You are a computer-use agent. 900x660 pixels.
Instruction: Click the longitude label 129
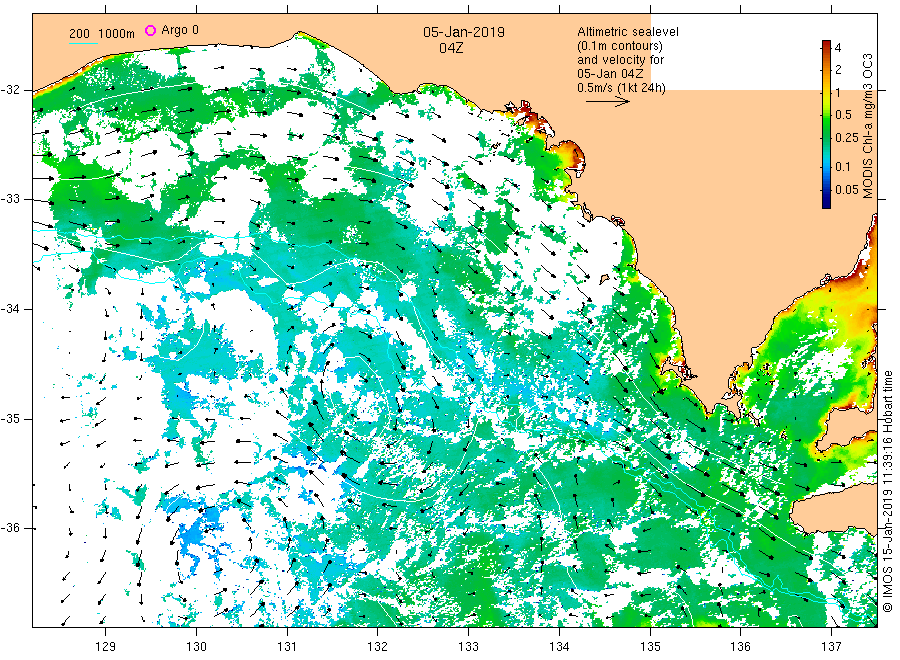pos(106,647)
